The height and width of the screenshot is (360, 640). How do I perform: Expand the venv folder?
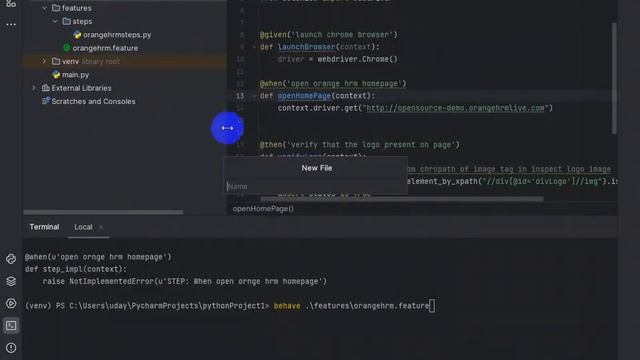pos(44,61)
